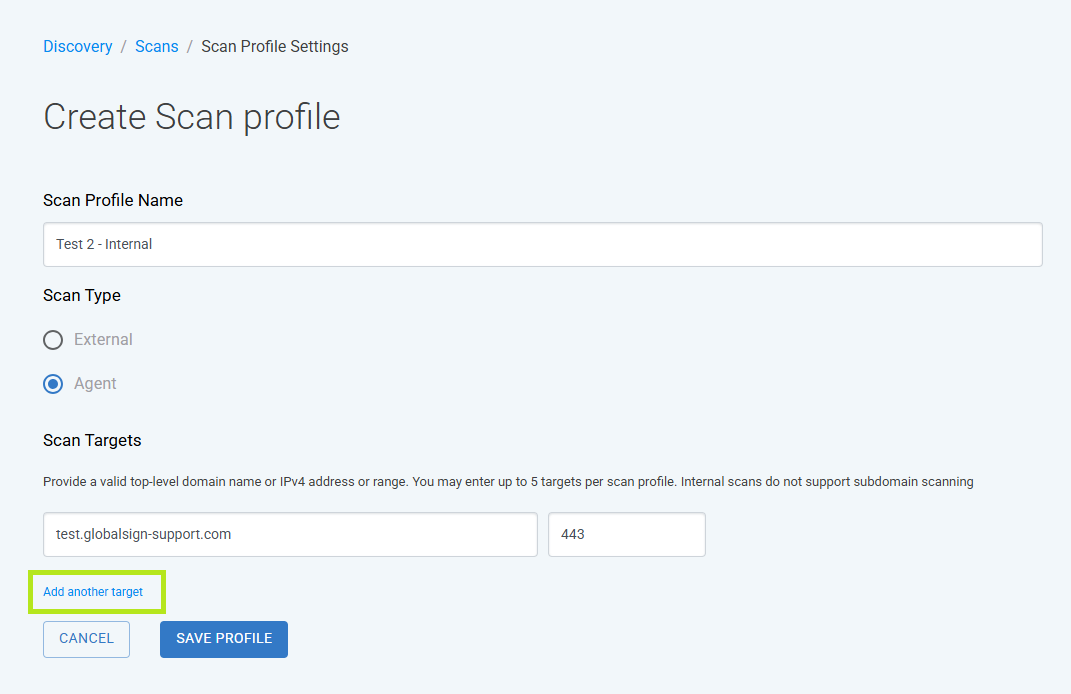Focus the Scan Profile Name input field

(x=542, y=245)
